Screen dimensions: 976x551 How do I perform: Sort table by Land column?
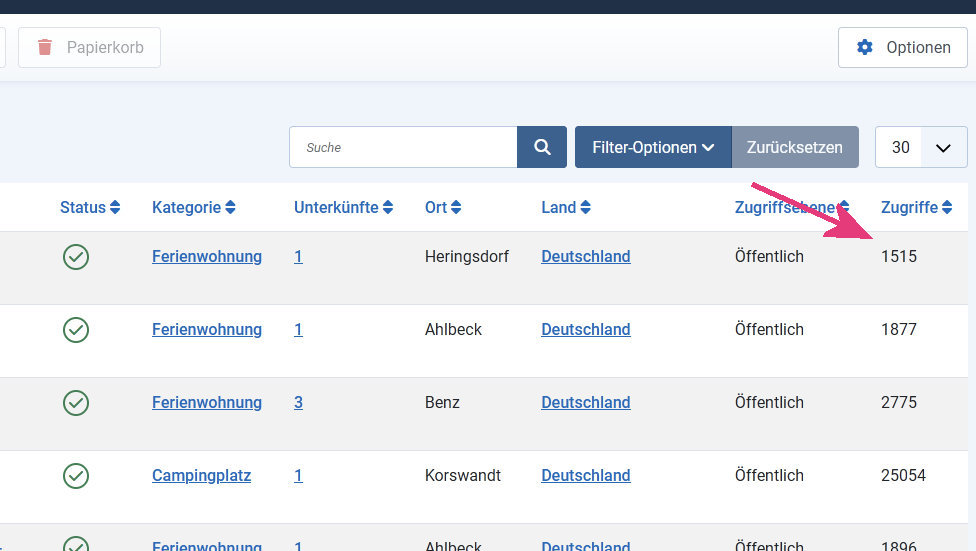pos(566,208)
